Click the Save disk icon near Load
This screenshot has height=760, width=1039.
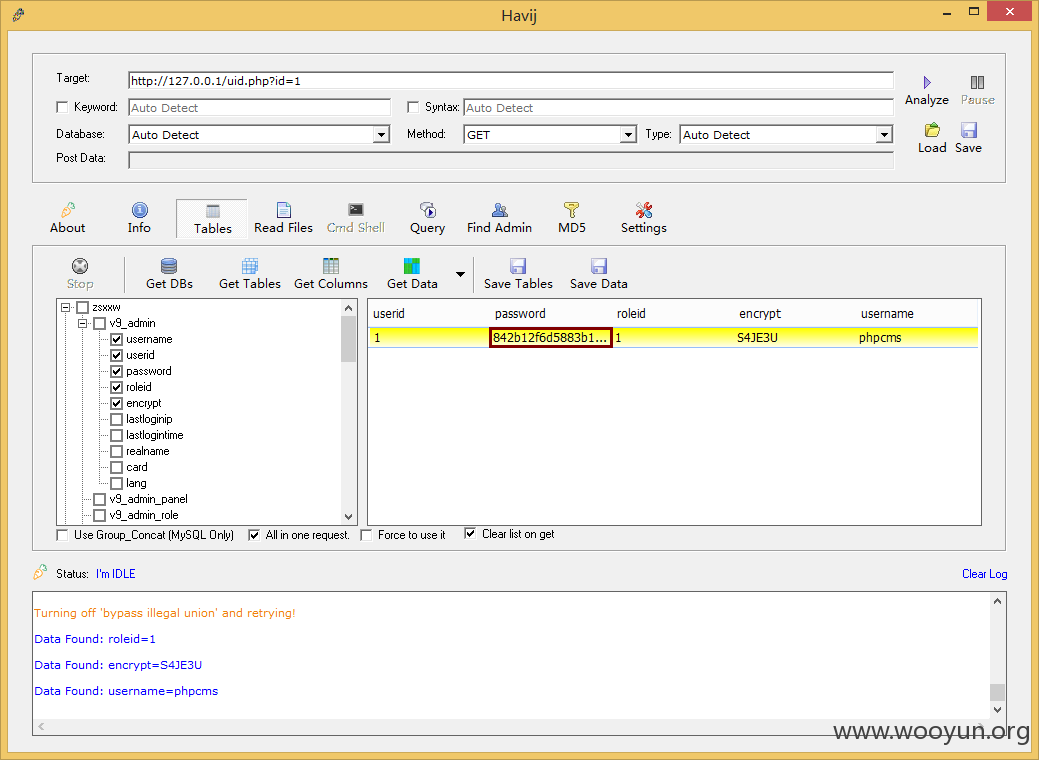pos(969,130)
